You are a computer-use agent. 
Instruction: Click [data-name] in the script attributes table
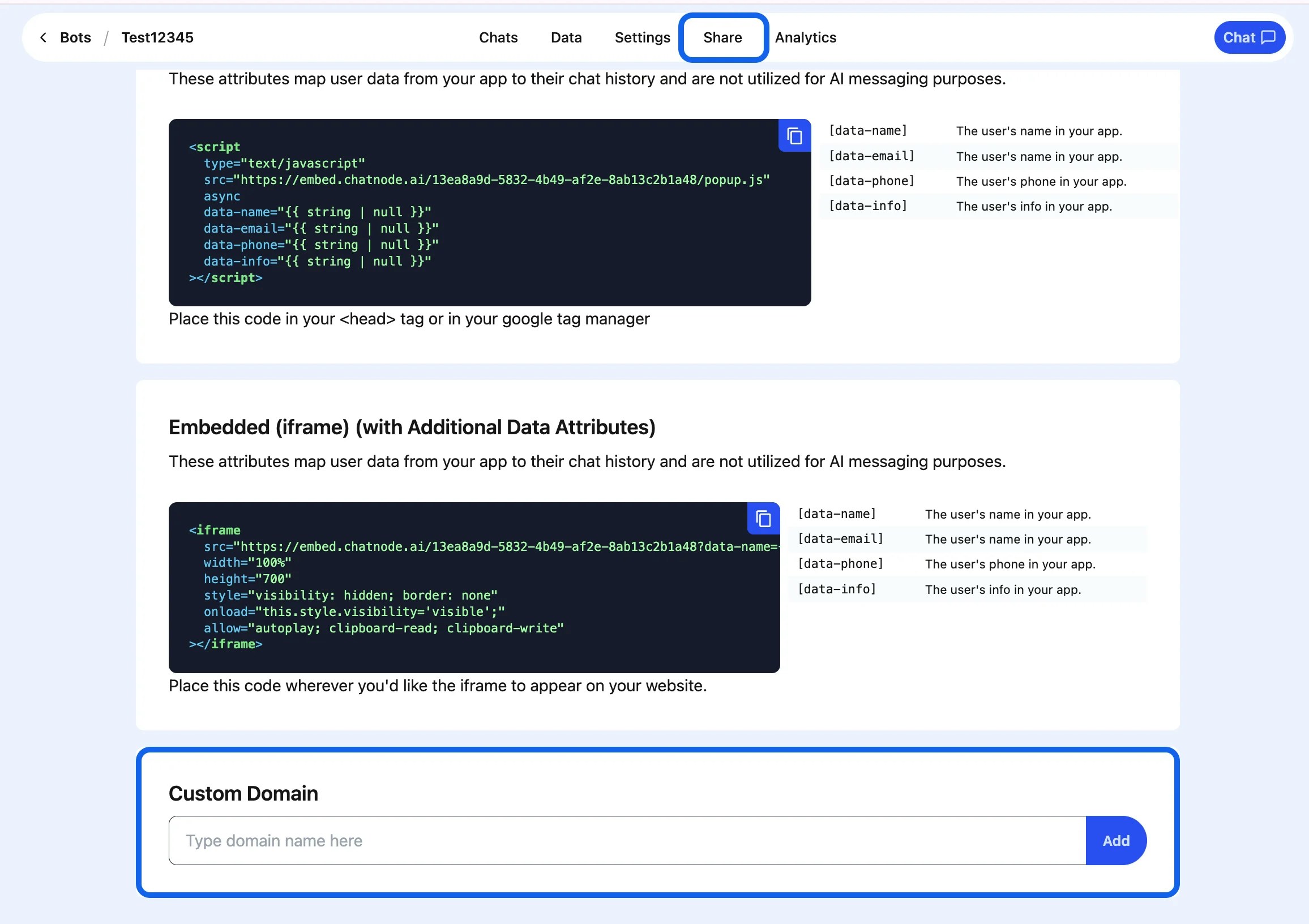[x=868, y=131]
